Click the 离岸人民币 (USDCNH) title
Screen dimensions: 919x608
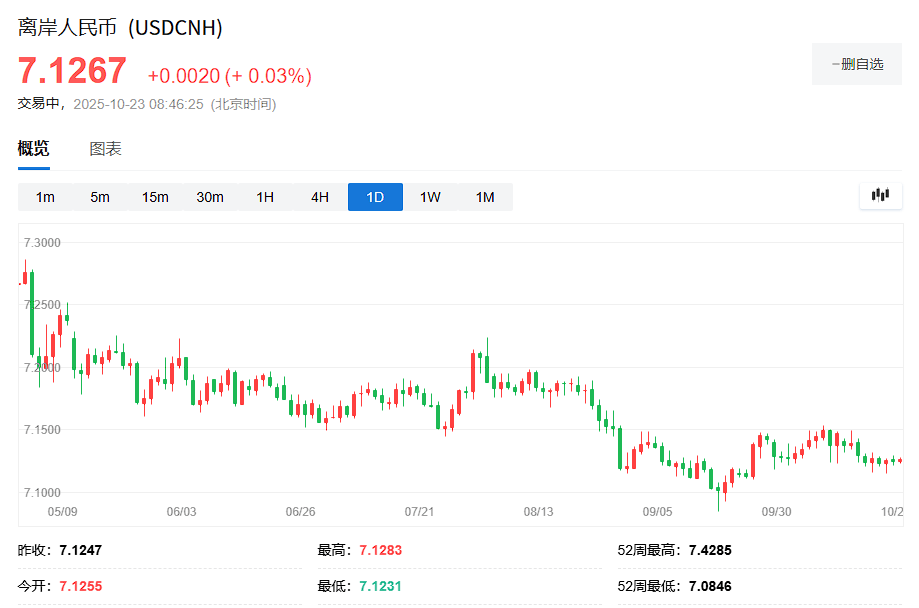pos(120,27)
